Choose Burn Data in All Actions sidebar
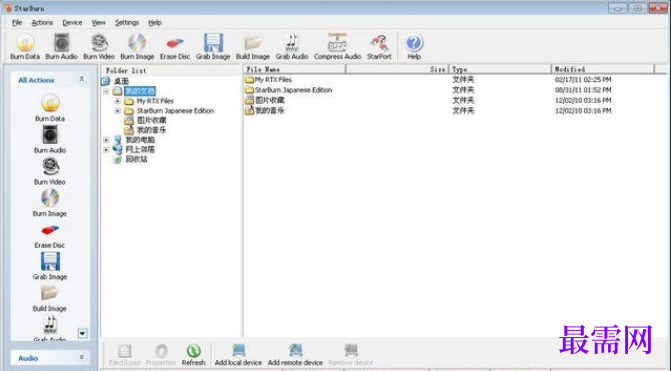Screen dimensions: 671x371 coord(50,108)
